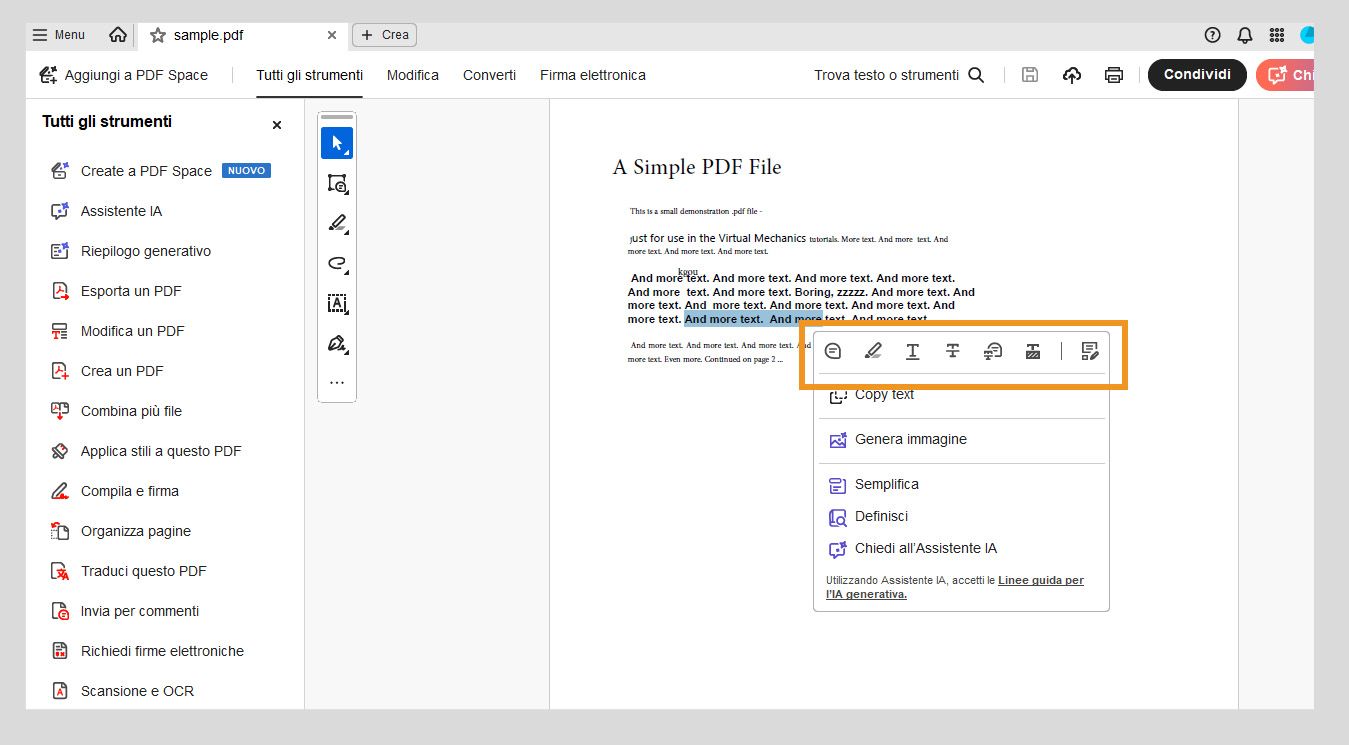Image resolution: width=1349 pixels, height=745 pixels.
Task: Open Applica stili a questo PDF
Action: 146,451
